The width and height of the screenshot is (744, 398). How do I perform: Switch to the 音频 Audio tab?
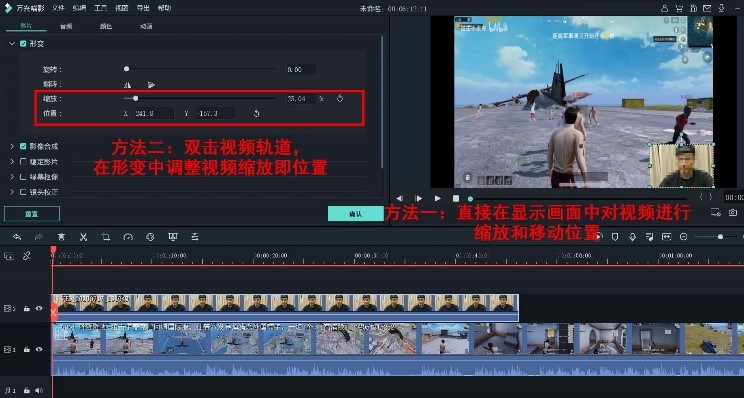66,27
